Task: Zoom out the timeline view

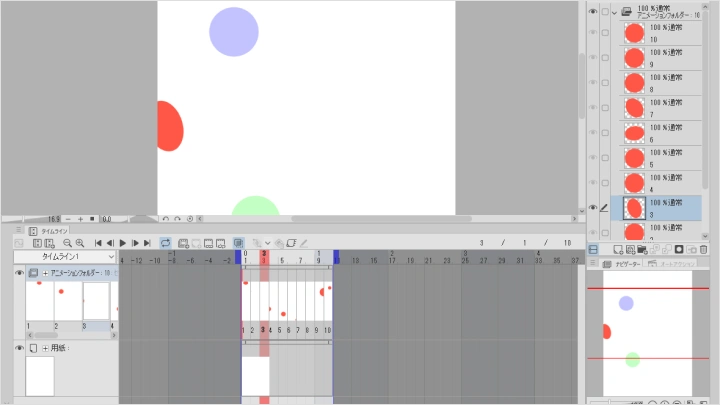Action: 68,243
